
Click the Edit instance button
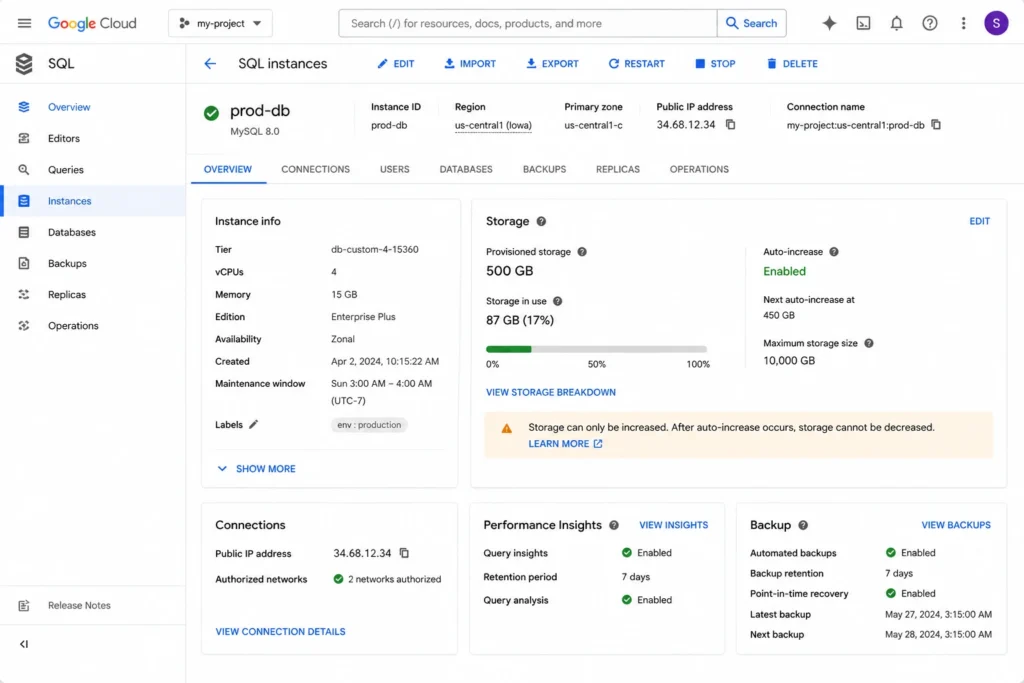point(396,63)
